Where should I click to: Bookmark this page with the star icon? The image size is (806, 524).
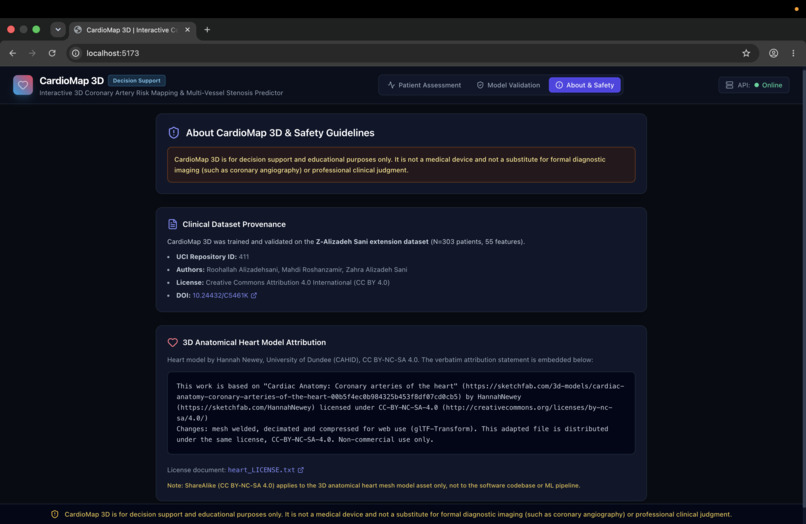point(746,53)
